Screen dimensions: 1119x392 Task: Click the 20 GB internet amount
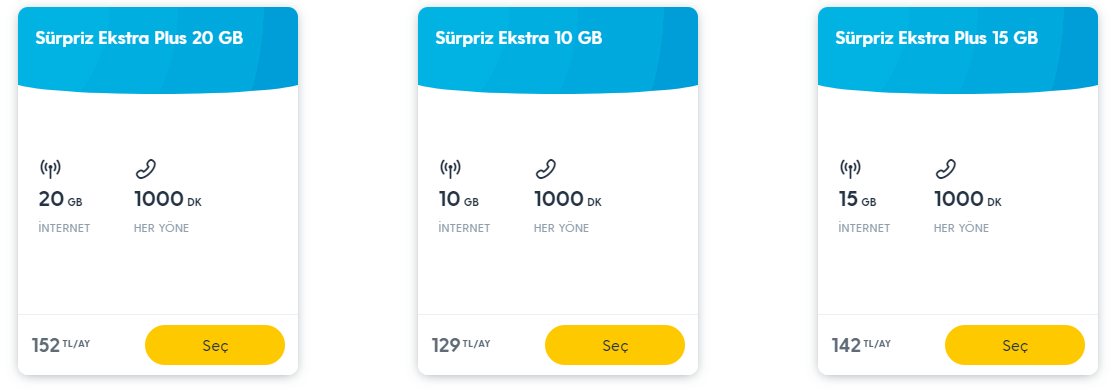pos(61,200)
